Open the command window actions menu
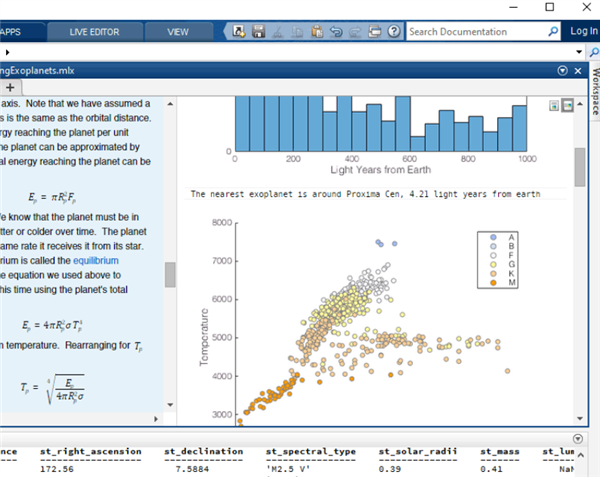600x477 pixels. tap(578, 438)
